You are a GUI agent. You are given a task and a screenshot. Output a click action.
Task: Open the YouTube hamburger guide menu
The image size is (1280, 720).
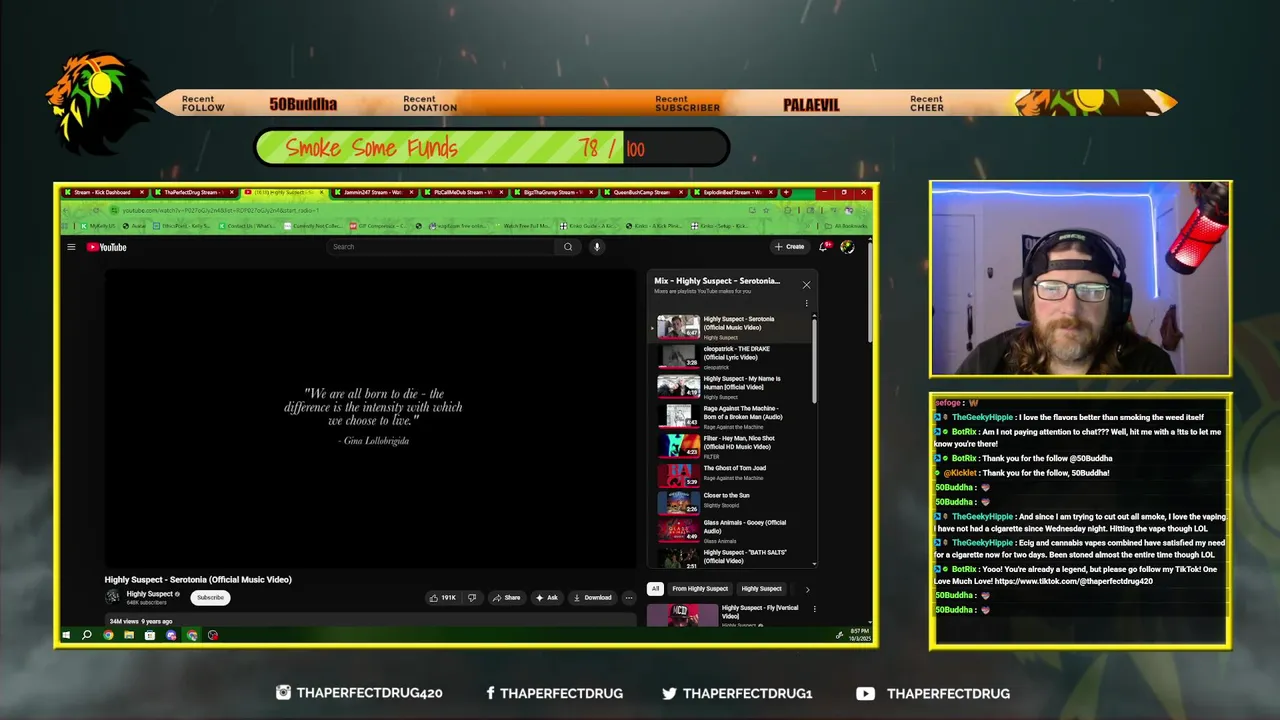(x=71, y=247)
